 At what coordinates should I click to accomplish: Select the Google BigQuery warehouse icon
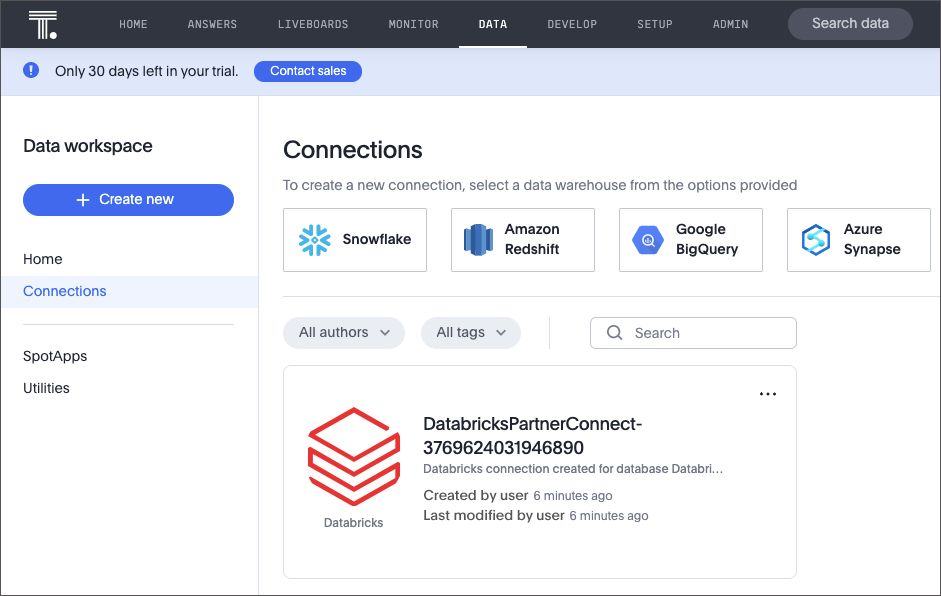point(647,240)
